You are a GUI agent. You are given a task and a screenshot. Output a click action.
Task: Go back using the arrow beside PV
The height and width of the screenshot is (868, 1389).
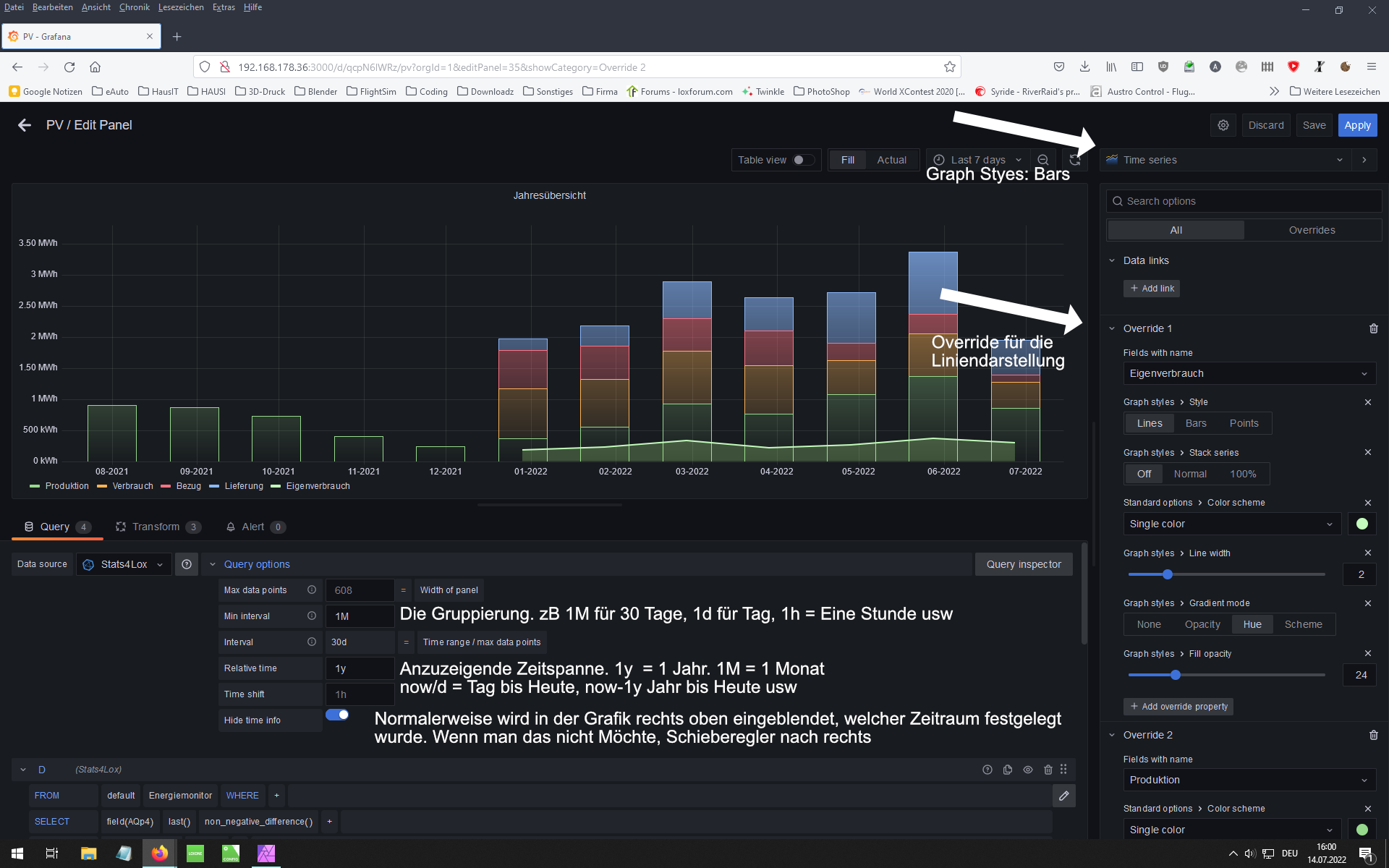tap(25, 125)
